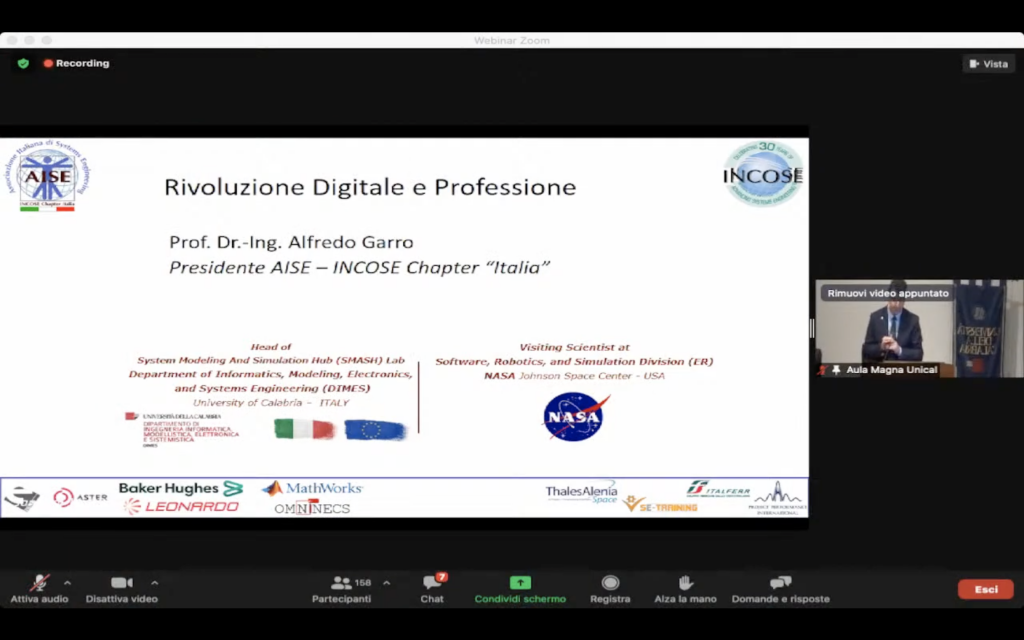Click the Italferr sponsor logo

pos(718,488)
